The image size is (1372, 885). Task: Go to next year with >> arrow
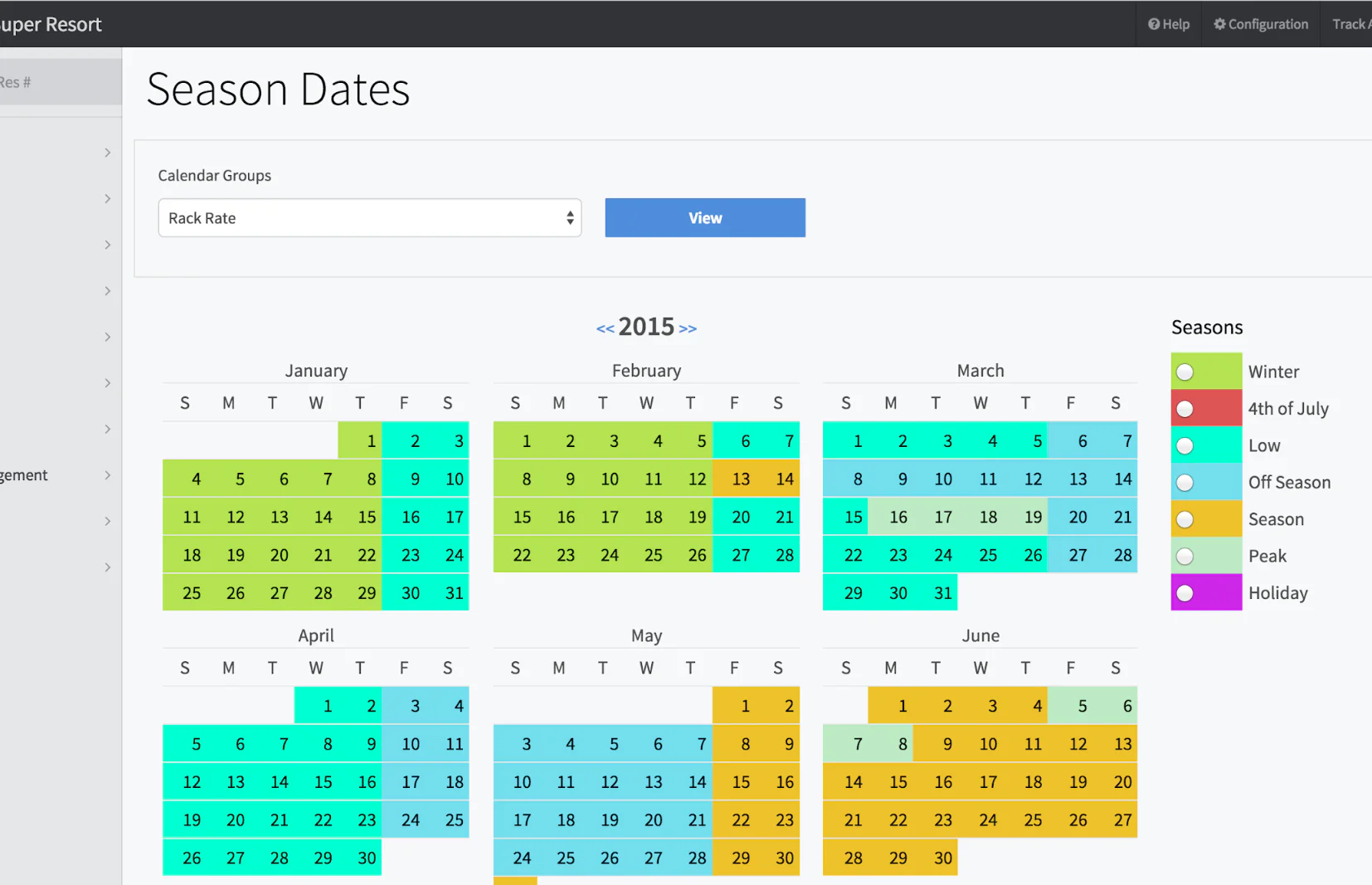688,328
